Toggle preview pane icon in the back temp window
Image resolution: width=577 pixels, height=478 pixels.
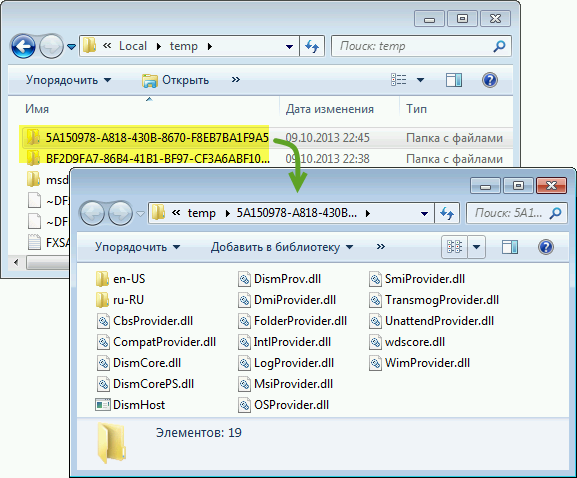pyautogui.click(x=454, y=80)
